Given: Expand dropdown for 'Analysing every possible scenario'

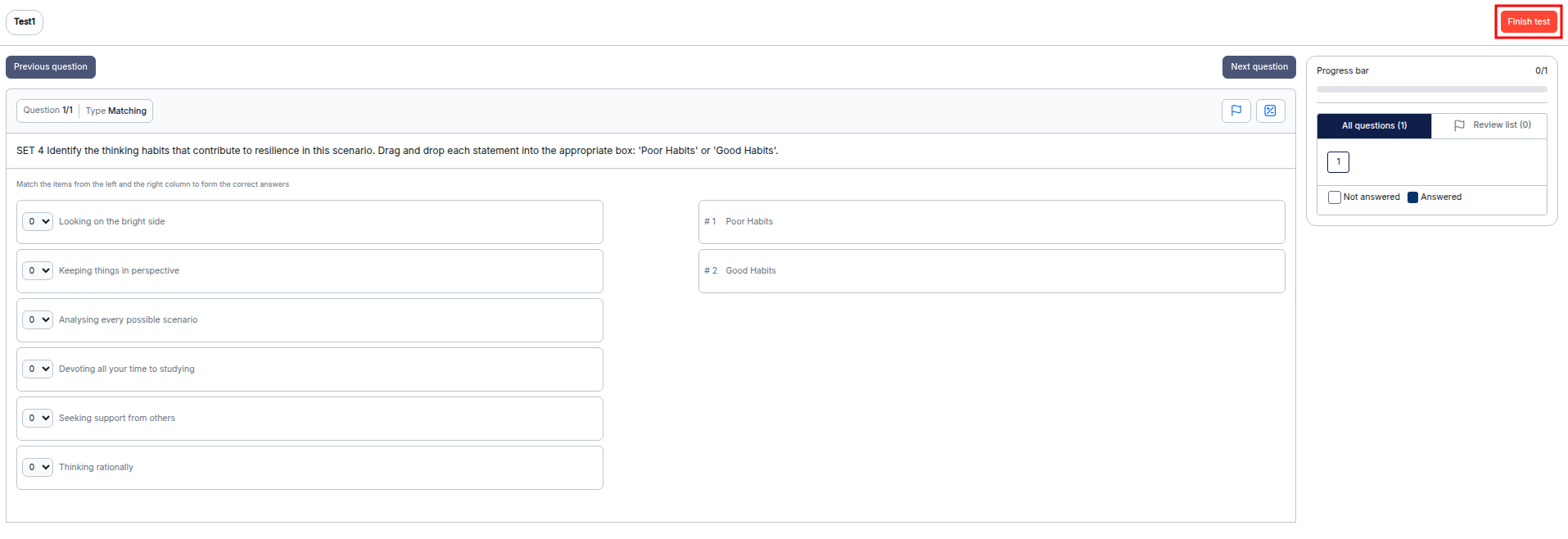Looking at the screenshot, I should [38, 319].
